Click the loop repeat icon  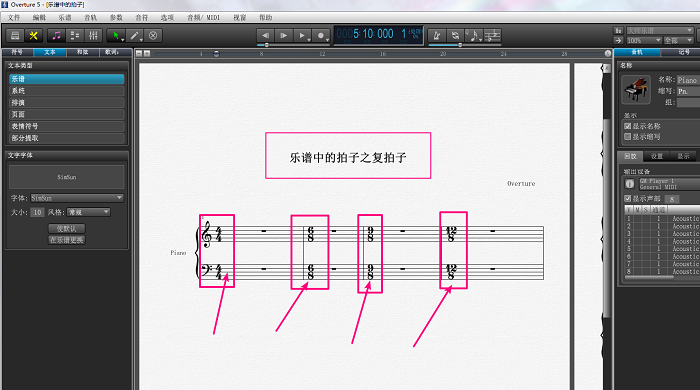pos(455,36)
